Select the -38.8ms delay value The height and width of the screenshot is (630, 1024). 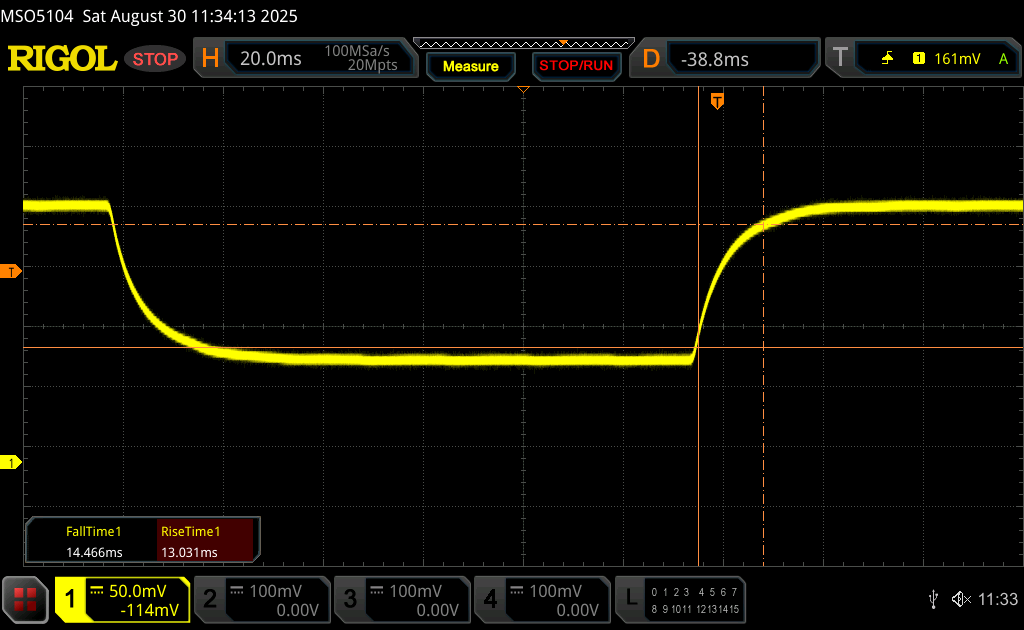[714, 59]
